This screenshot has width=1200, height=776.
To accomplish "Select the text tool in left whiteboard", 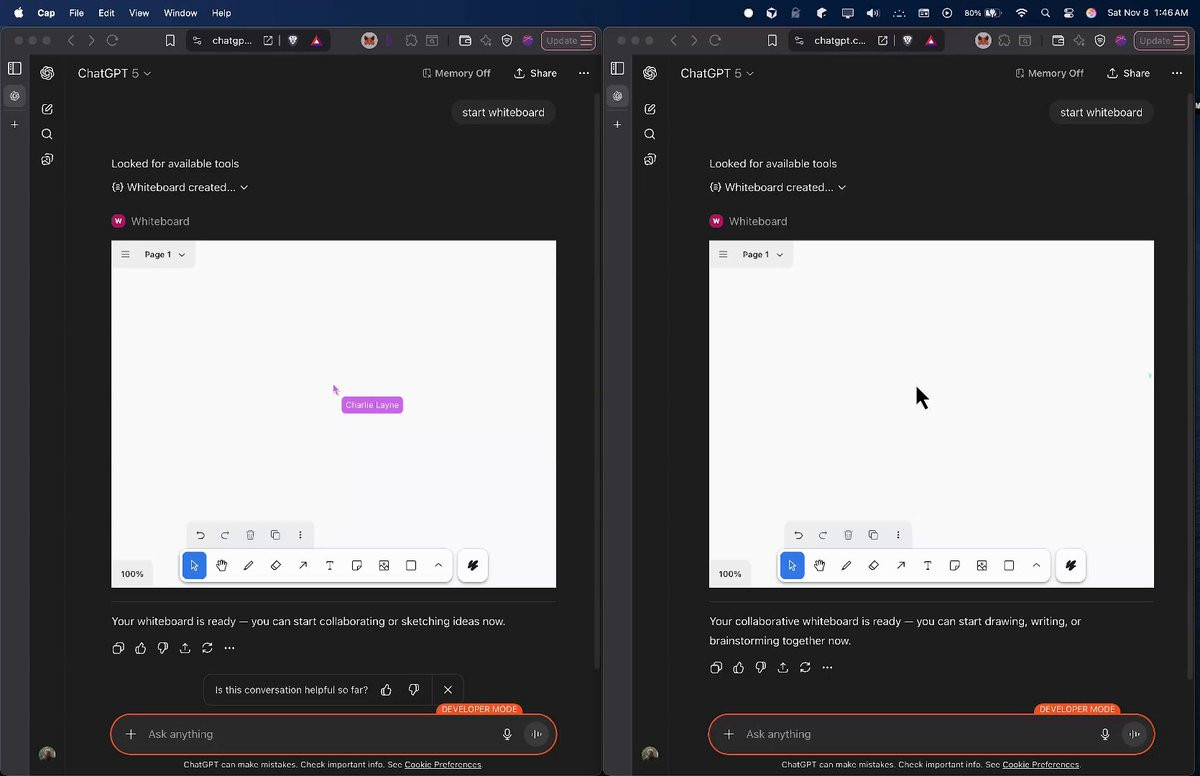I will point(329,565).
